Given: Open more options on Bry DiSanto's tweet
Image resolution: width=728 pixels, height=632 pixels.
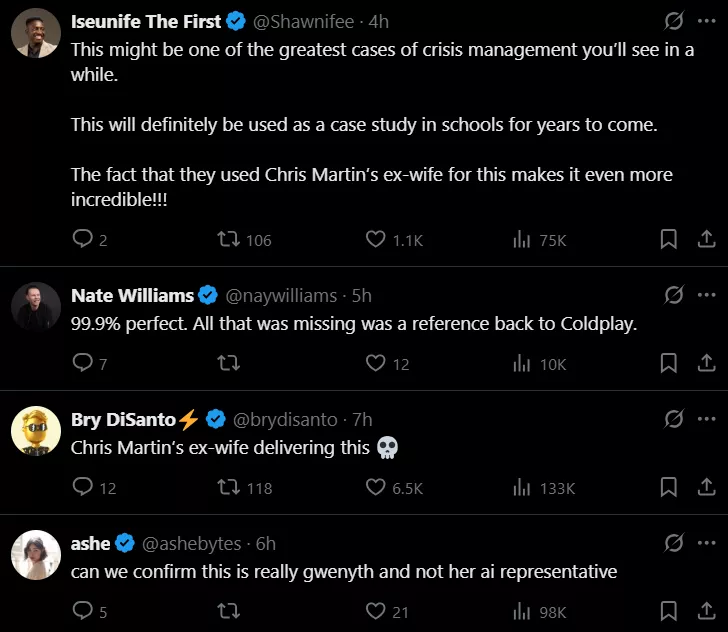Looking at the screenshot, I should coord(706,419).
